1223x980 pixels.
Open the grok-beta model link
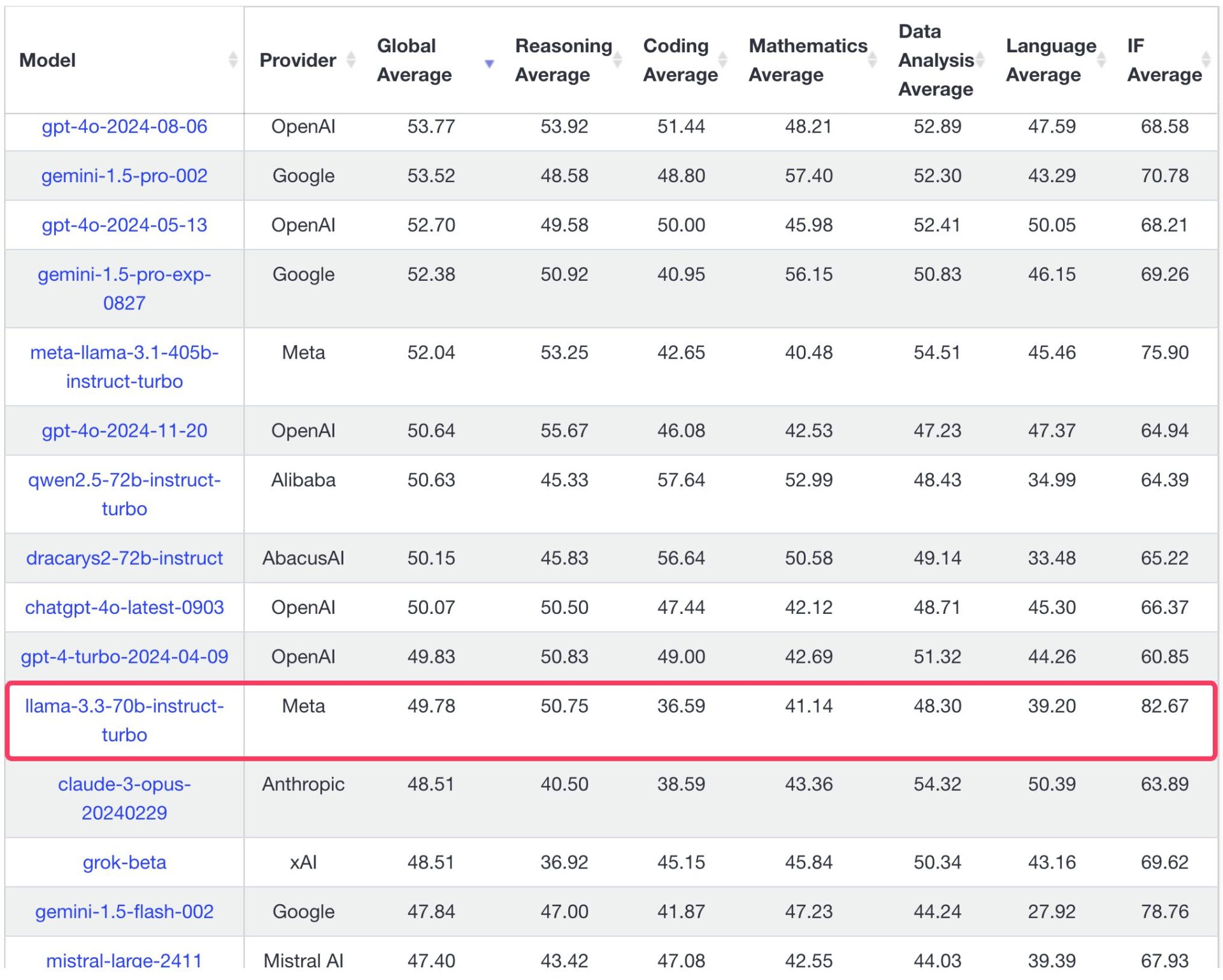coord(124,862)
